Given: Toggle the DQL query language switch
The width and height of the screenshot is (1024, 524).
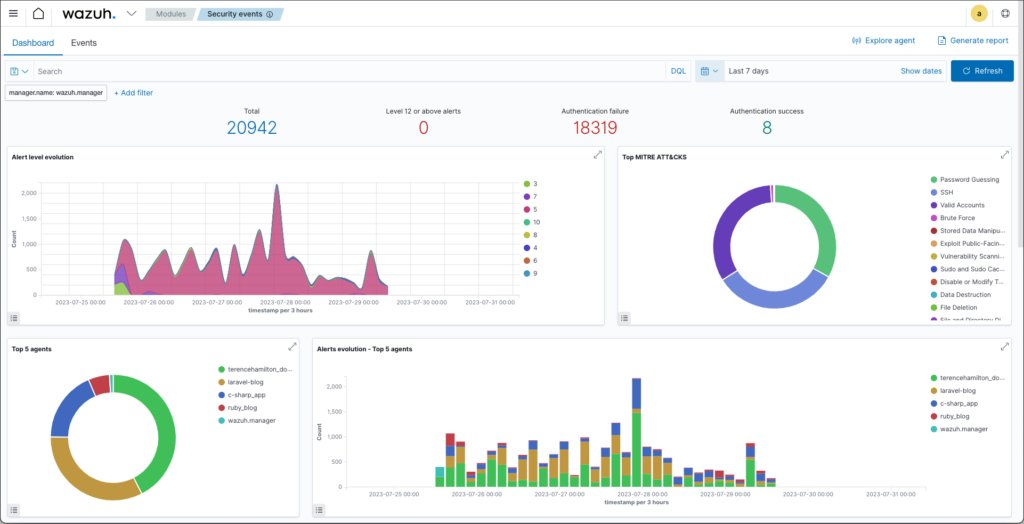Looking at the screenshot, I should [x=679, y=71].
